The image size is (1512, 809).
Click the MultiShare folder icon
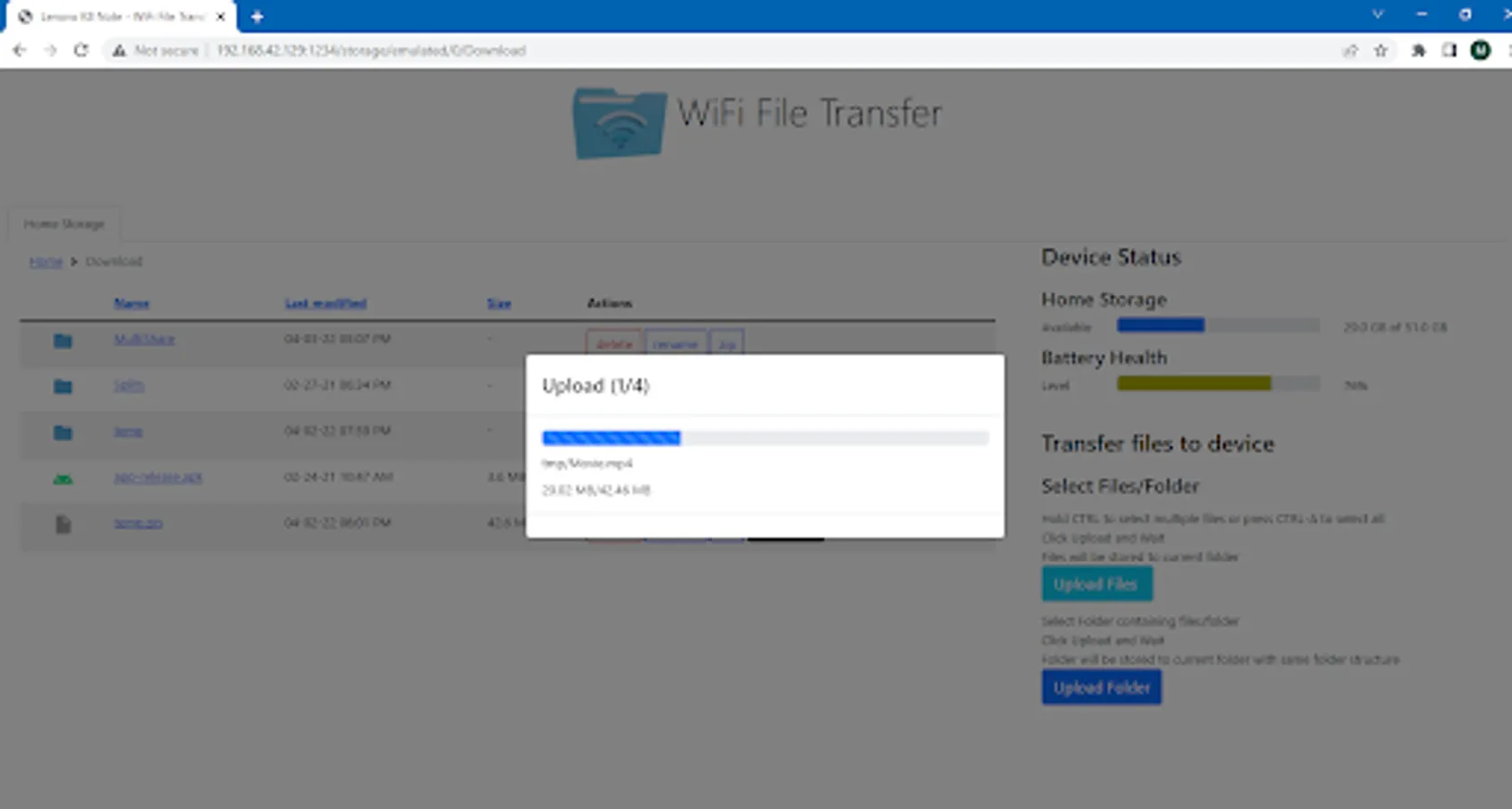(x=62, y=341)
